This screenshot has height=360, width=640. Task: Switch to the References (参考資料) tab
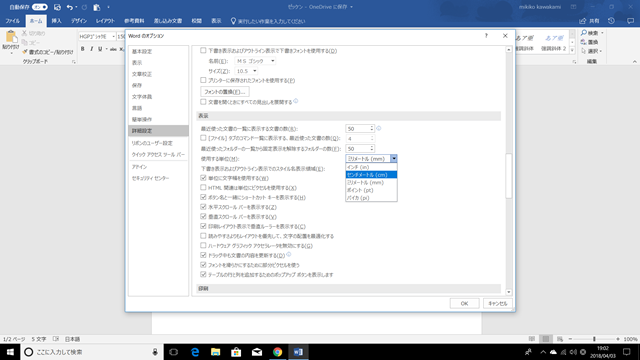134,21
